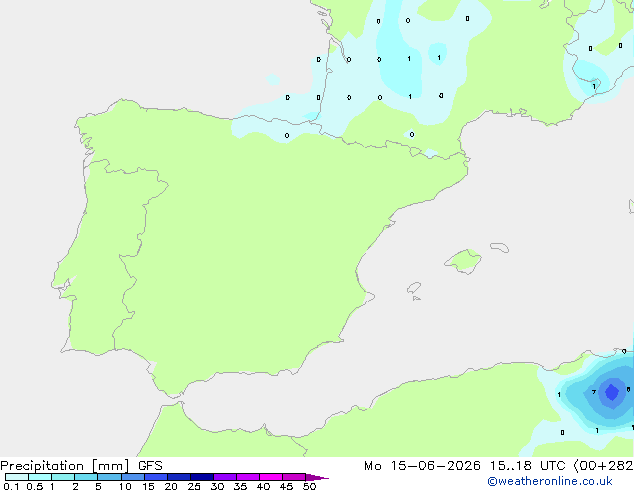
Task: Select the 0.5–1 mm legend color swatch
Action: click(x=40, y=477)
